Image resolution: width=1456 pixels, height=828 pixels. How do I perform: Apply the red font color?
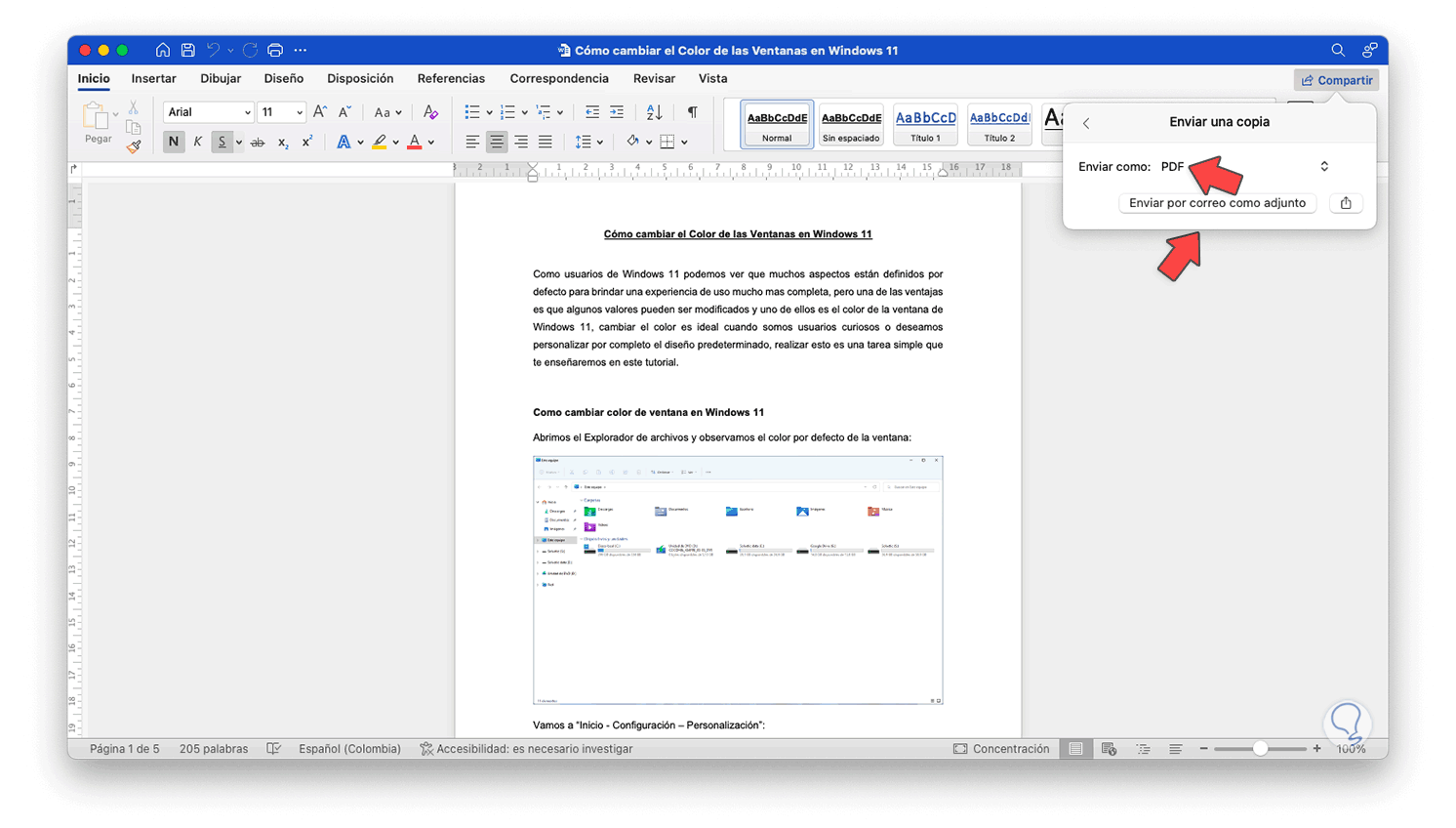click(x=415, y=143)
